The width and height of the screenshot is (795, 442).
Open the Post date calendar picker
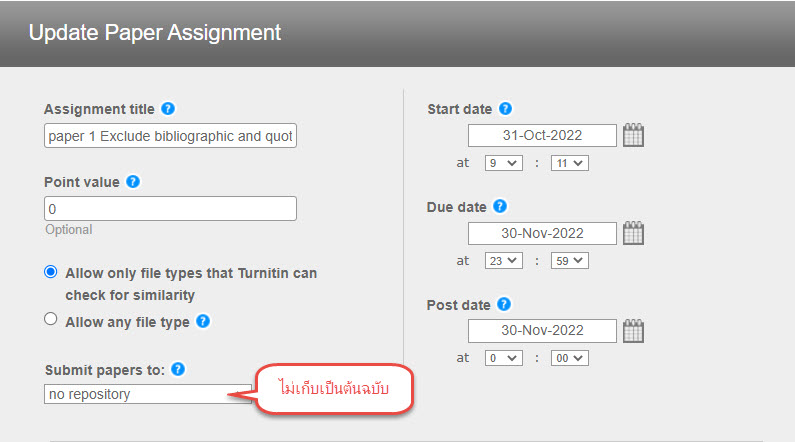pyautogui.click(x=633, y=331)
